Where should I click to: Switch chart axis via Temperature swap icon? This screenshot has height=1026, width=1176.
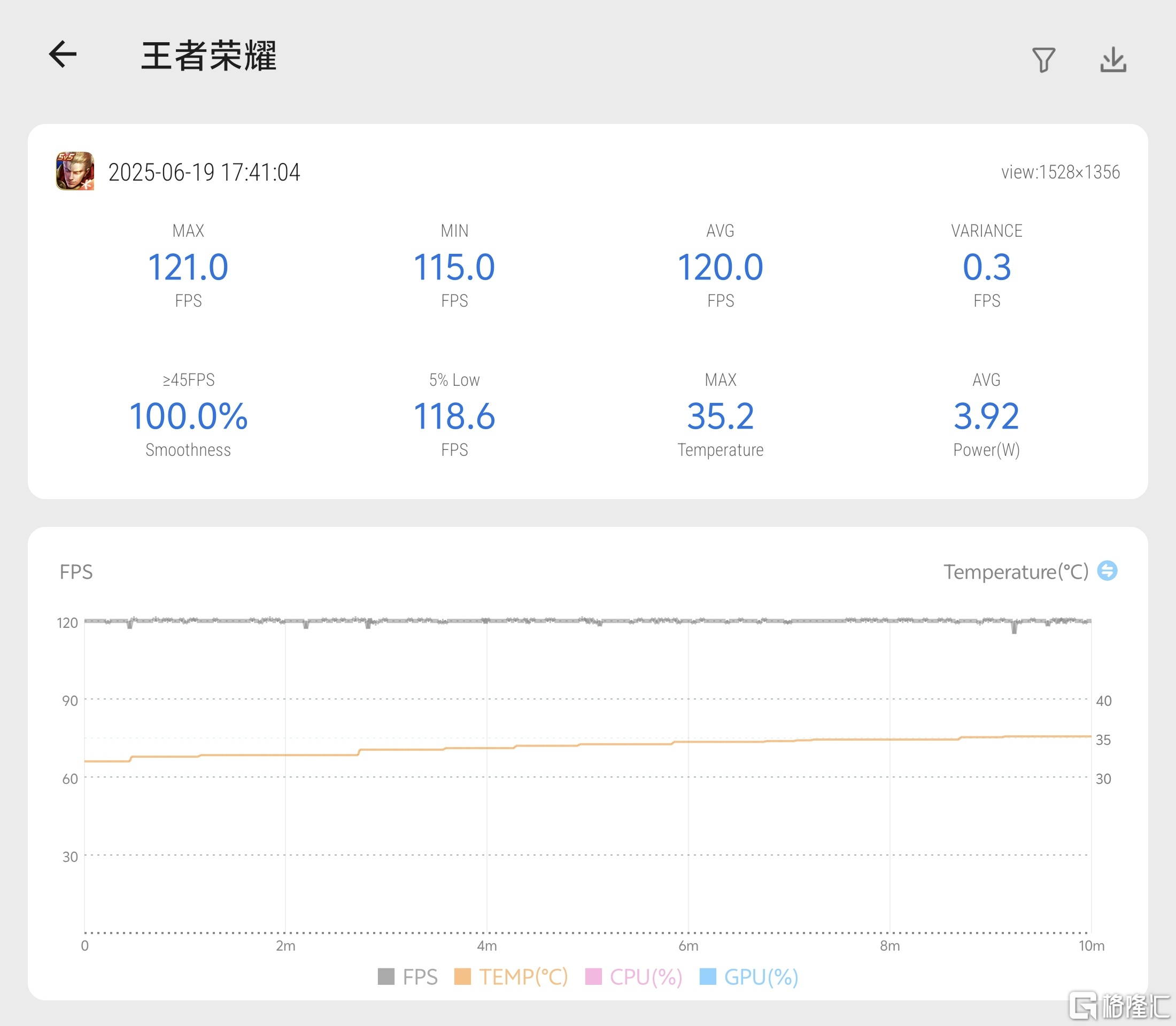(1107, 571)
